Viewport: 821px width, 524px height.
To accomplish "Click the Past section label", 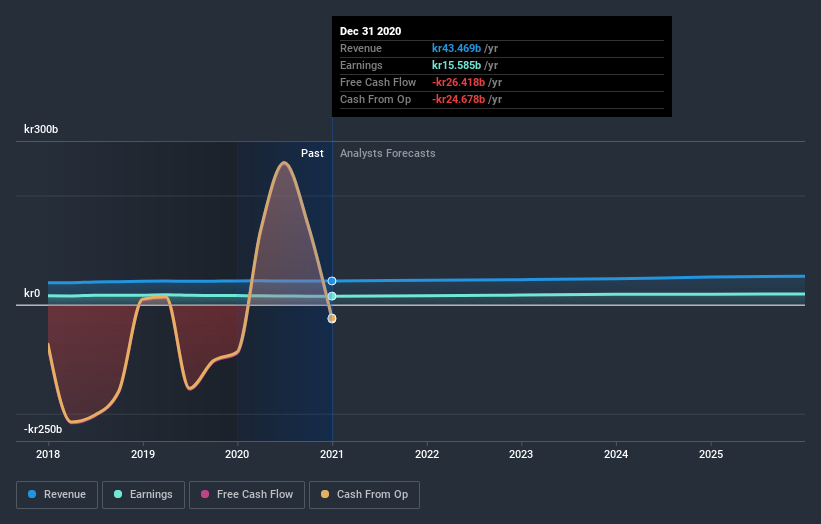I will click(x=312, y=153).
